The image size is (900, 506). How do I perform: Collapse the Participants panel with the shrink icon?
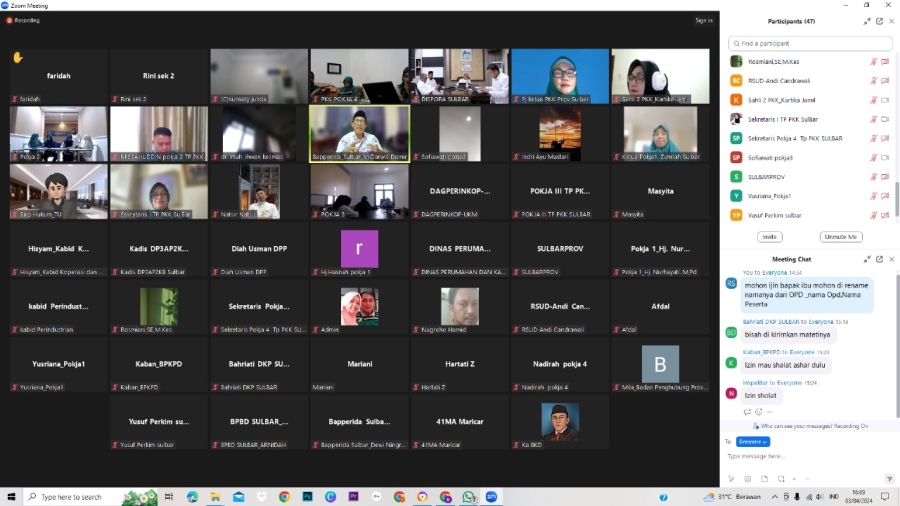coord(867,21)
